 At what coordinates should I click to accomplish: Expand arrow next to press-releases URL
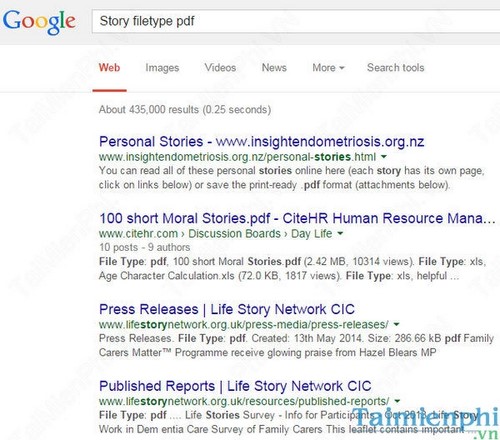pyautogui.click(x=396, y=324)
